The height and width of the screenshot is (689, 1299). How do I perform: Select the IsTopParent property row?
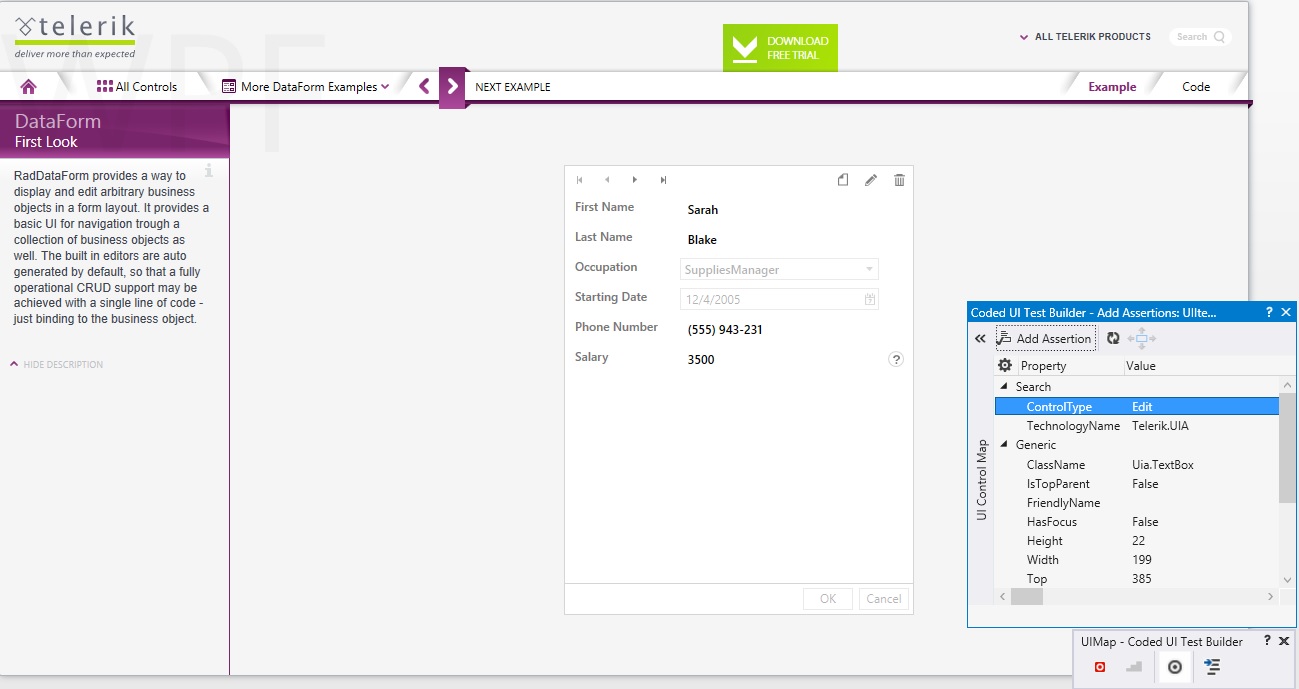coord(1137,484)
